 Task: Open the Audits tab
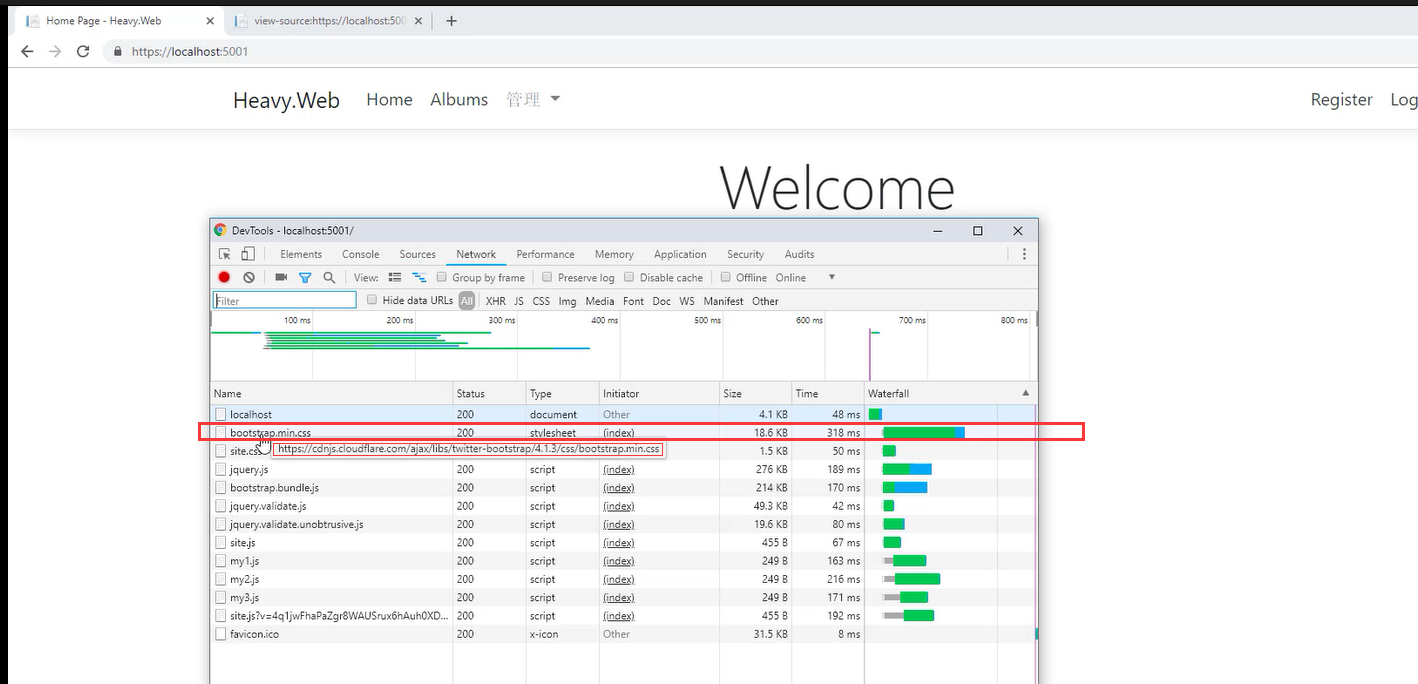tap(799, 254)
